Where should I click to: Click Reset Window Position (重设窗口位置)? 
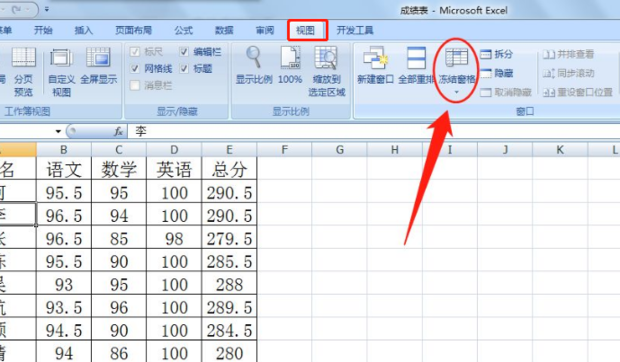tap(578, 92)
